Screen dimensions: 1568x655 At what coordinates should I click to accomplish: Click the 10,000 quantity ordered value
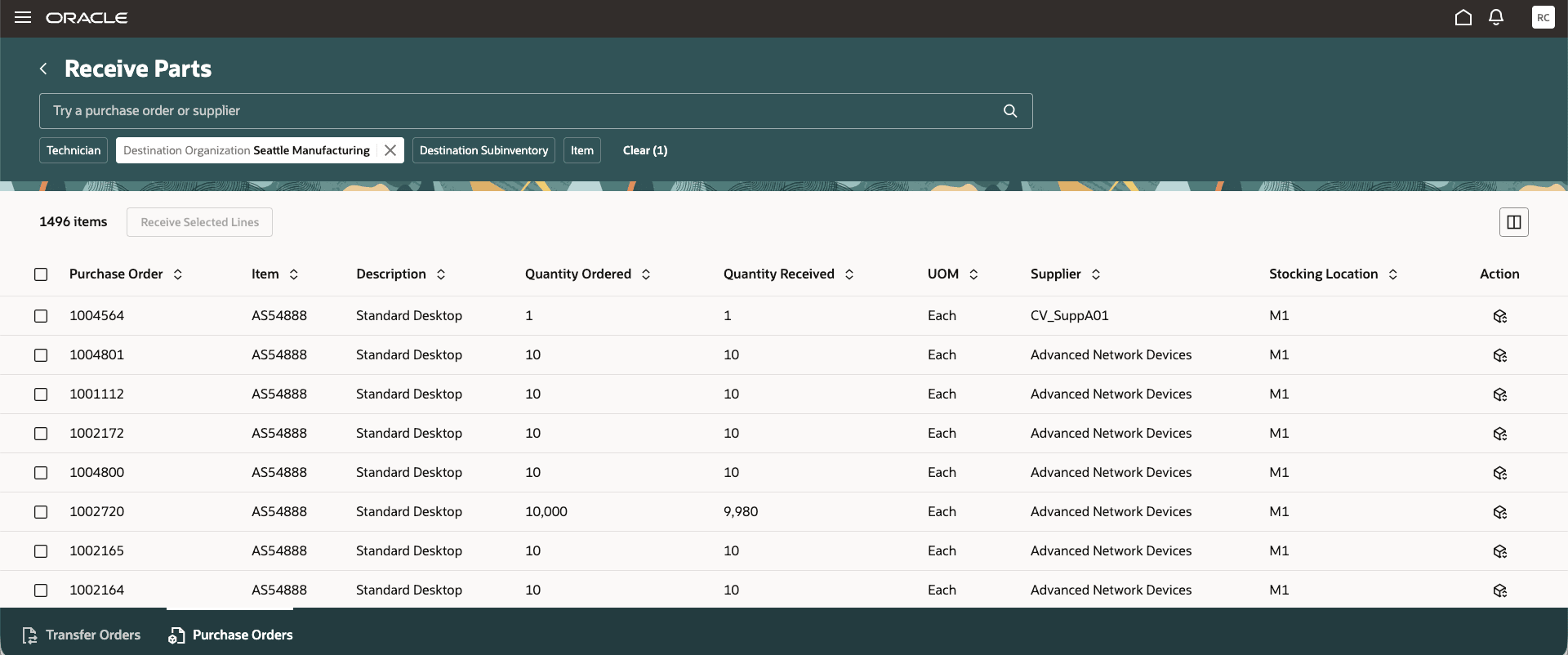pos(546,512)
